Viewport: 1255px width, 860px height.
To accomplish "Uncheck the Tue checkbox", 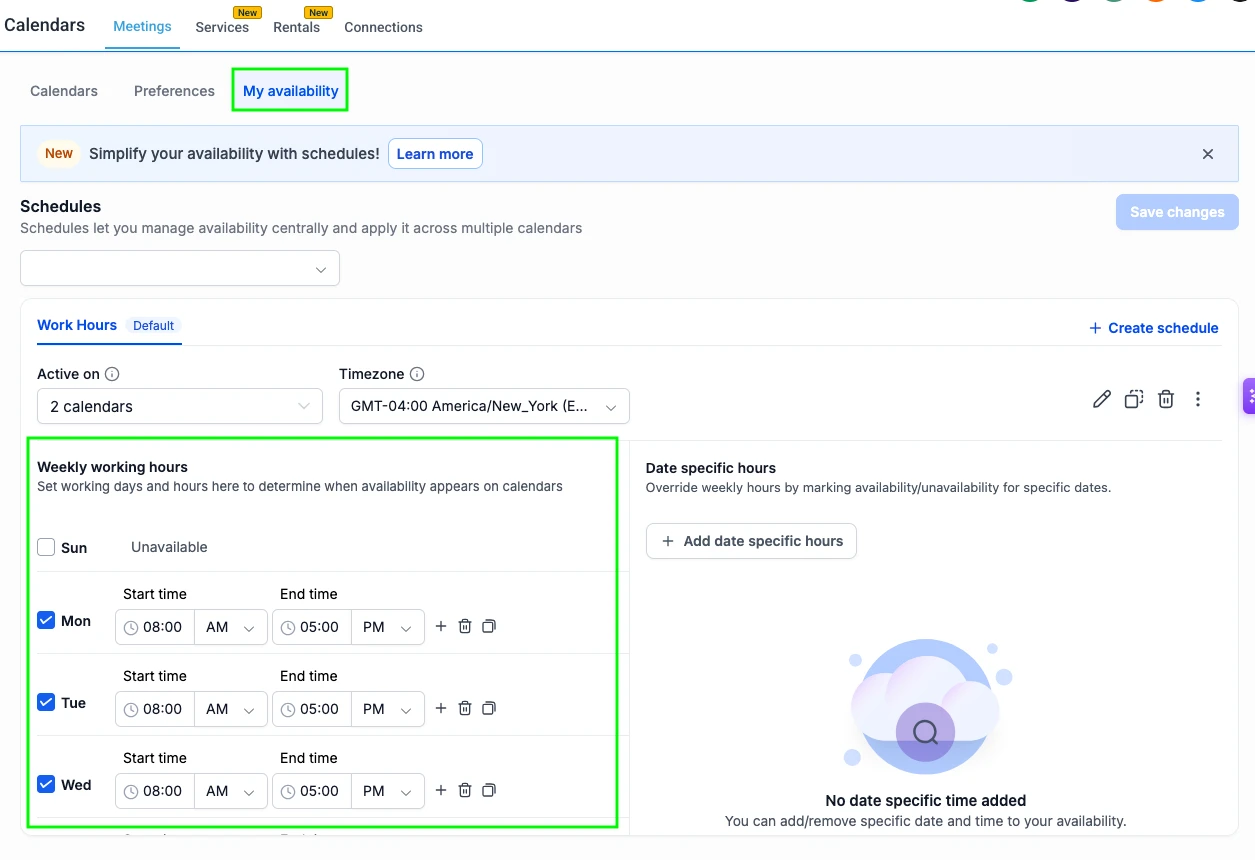I will 46,702.
